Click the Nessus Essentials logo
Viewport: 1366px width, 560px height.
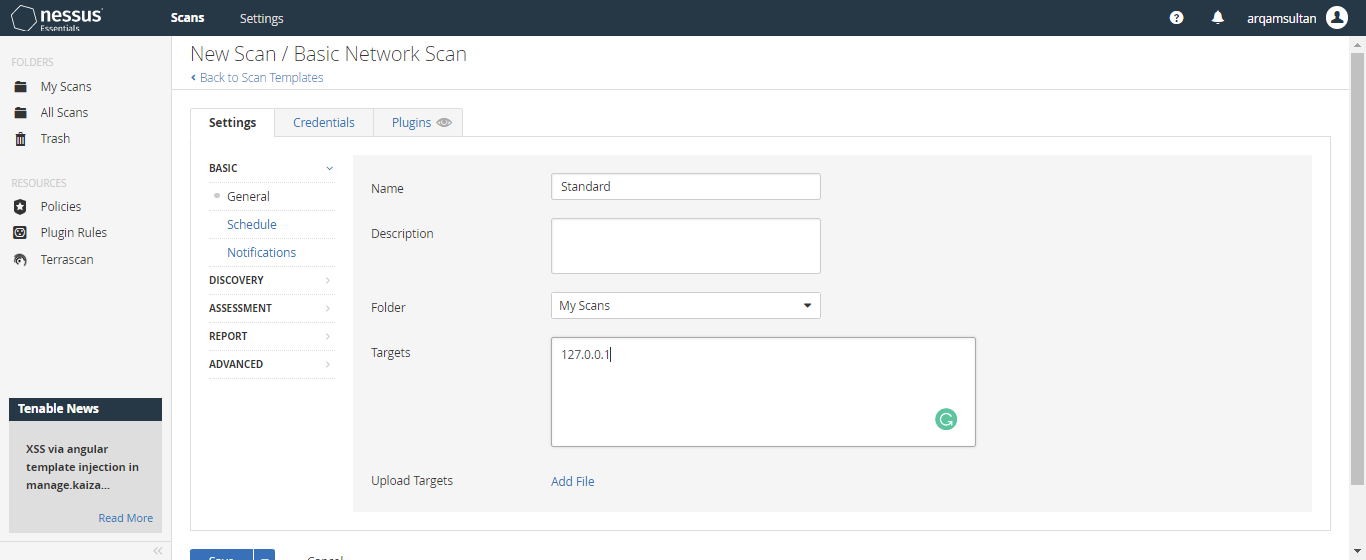(56, 18)
